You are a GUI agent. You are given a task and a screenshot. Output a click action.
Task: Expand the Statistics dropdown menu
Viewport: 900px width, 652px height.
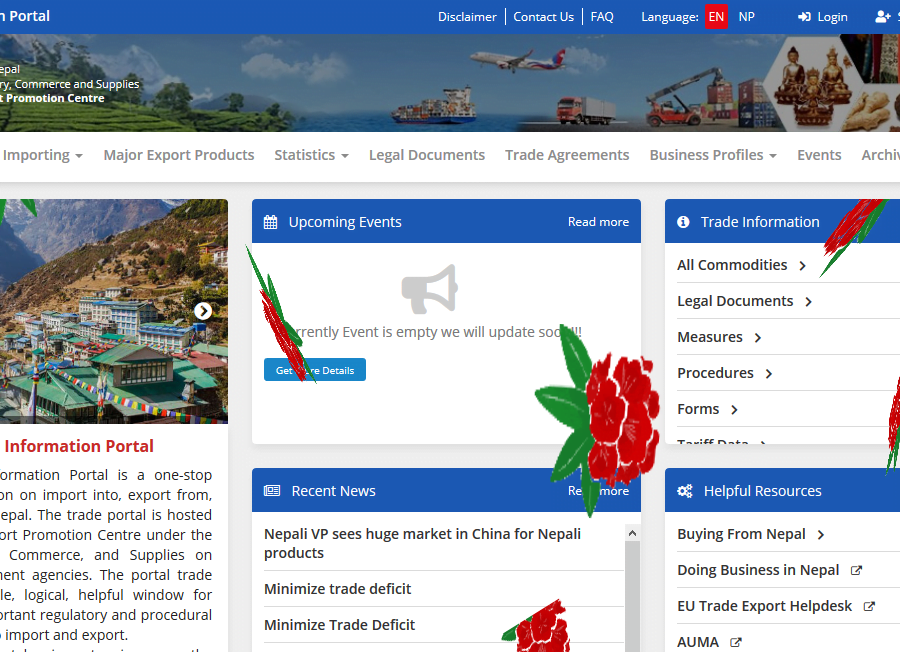tap(311, 155)
